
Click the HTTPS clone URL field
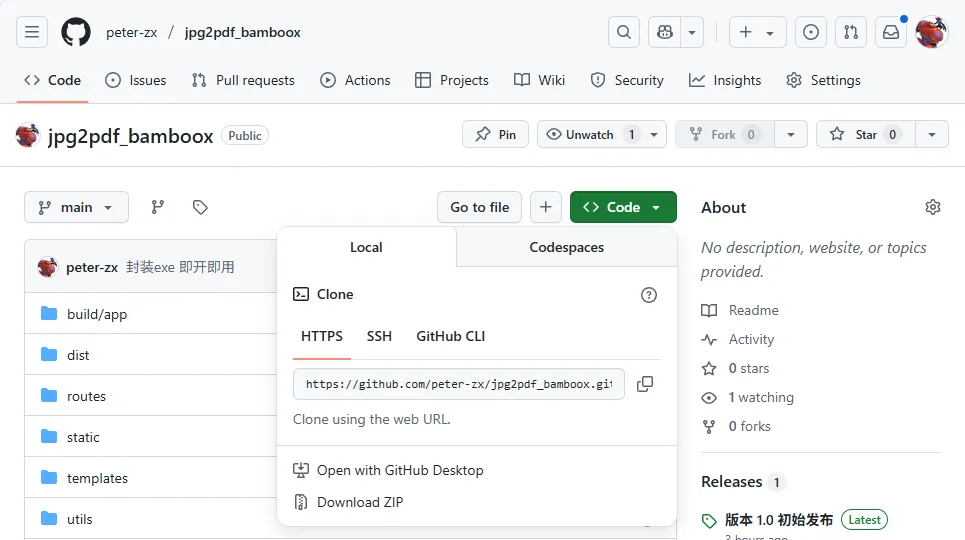click(x=459, y=384)
